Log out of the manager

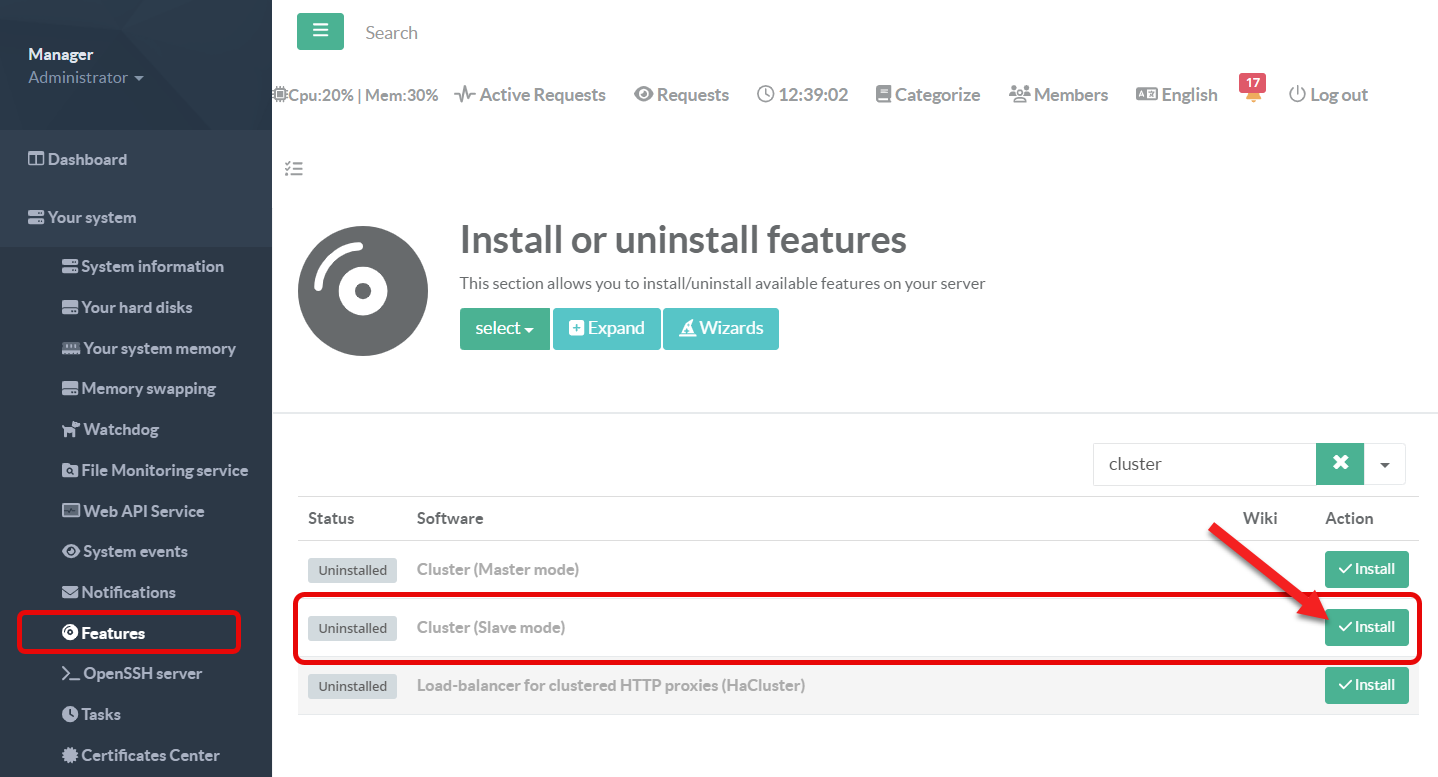[1327, 95]
